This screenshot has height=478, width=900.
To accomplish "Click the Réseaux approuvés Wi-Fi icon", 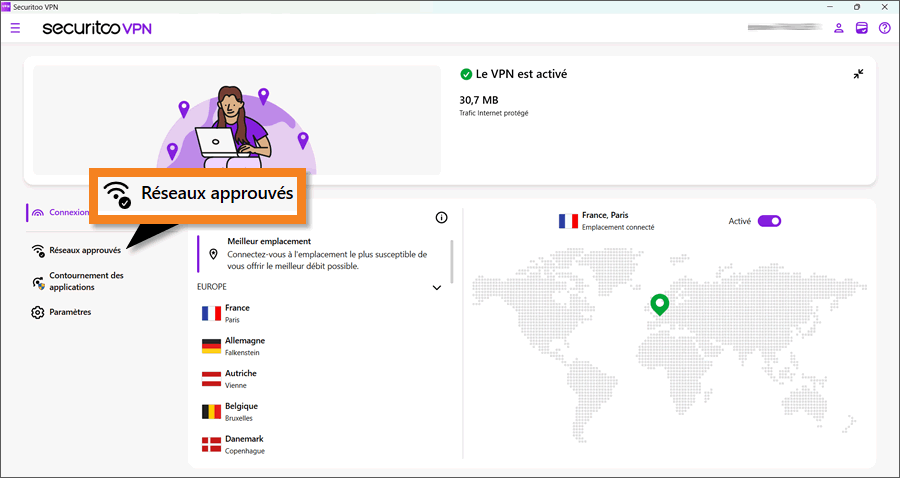I will (38, 250).
